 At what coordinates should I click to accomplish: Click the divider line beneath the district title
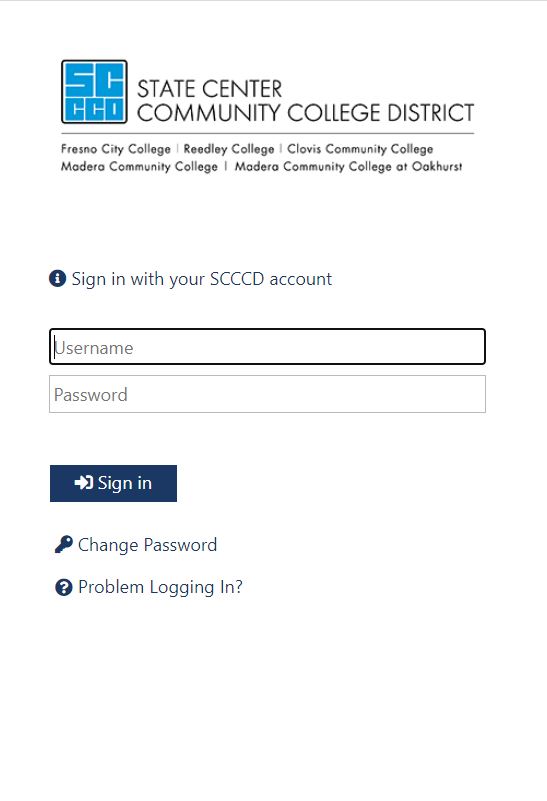point(267,134)
